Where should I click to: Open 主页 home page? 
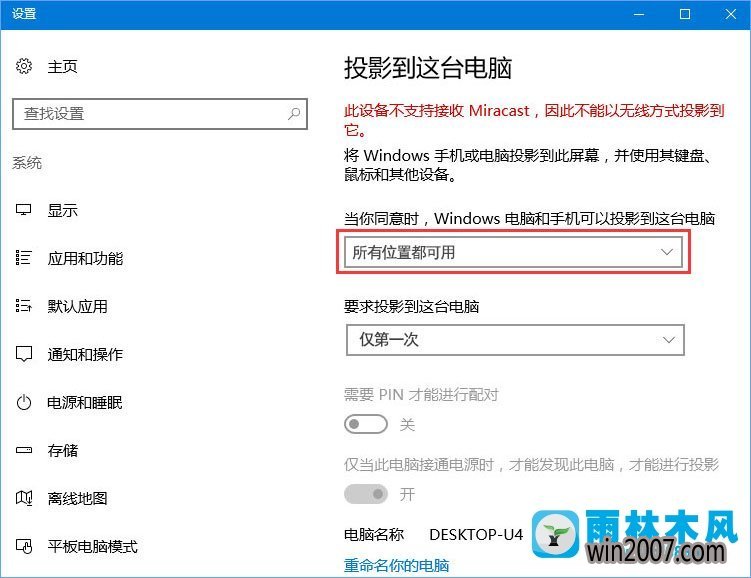coord(62,67)
